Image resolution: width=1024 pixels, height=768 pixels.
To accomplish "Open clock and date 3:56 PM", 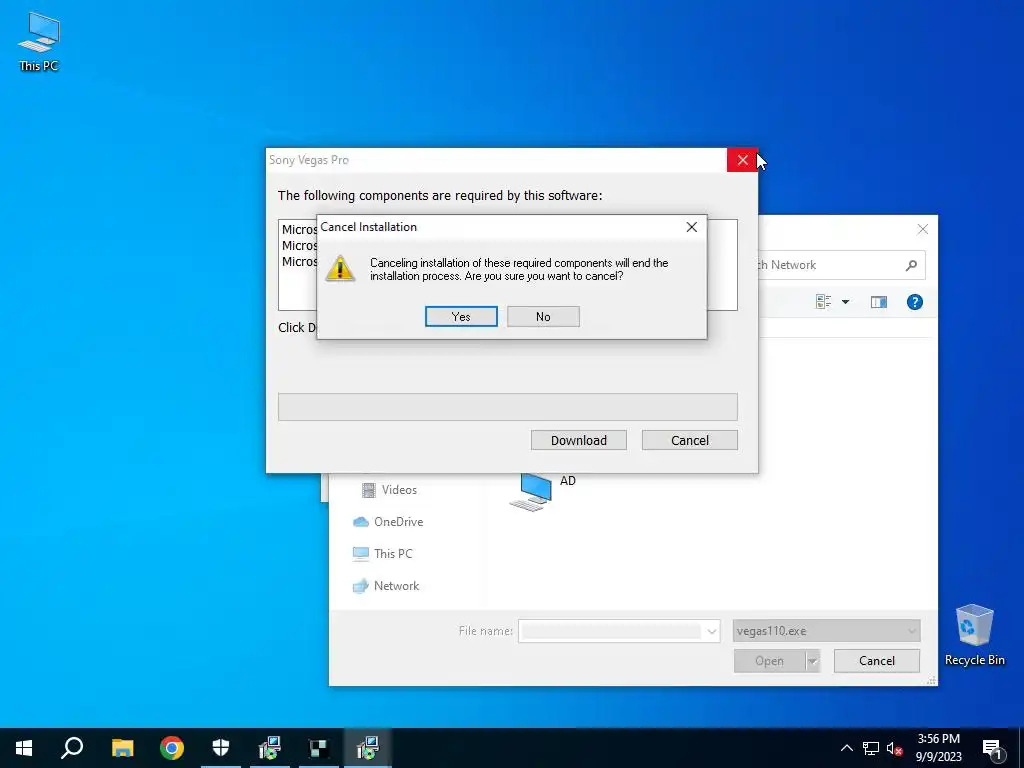I will click(x=938, y=748).
